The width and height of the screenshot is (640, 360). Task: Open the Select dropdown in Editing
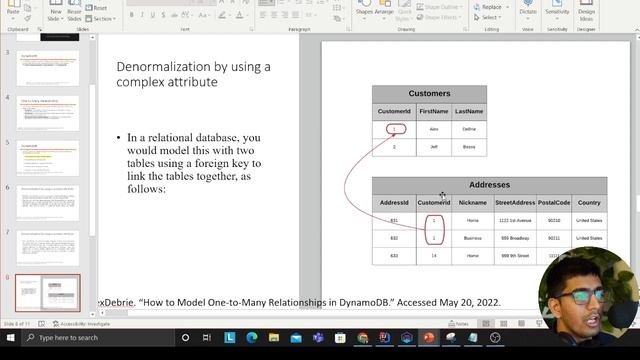[x=487, y=18]
